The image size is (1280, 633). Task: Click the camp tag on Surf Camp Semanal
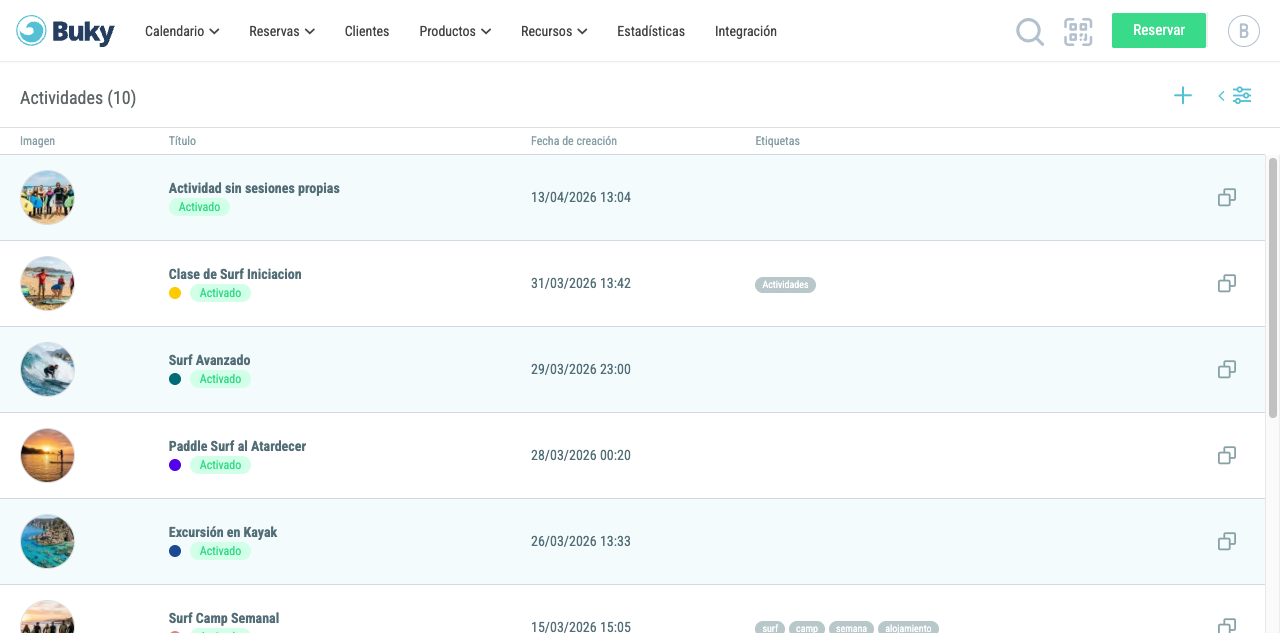point(807,627)
